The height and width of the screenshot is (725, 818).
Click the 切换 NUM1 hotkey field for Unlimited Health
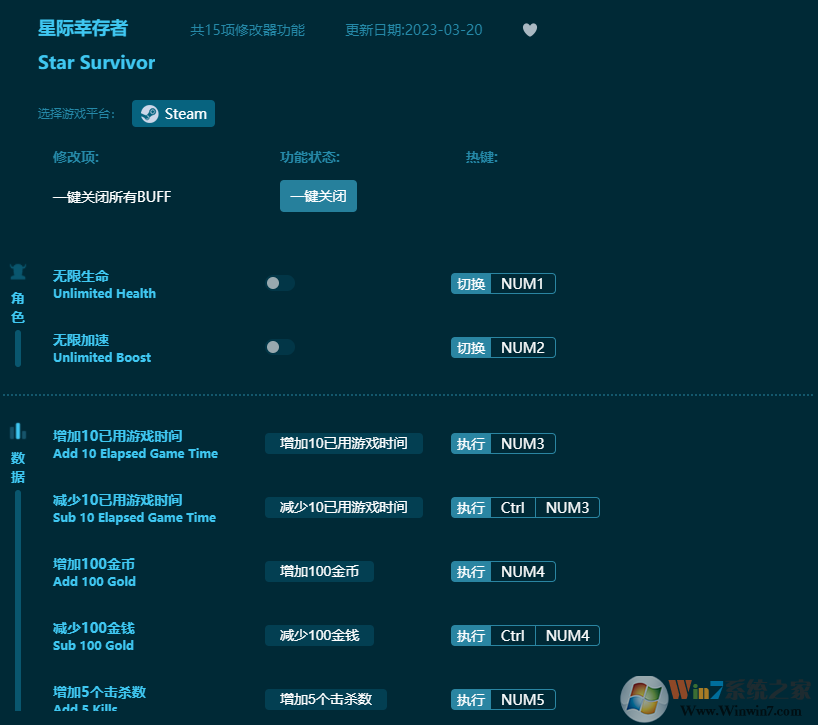(x=503, y=283)
